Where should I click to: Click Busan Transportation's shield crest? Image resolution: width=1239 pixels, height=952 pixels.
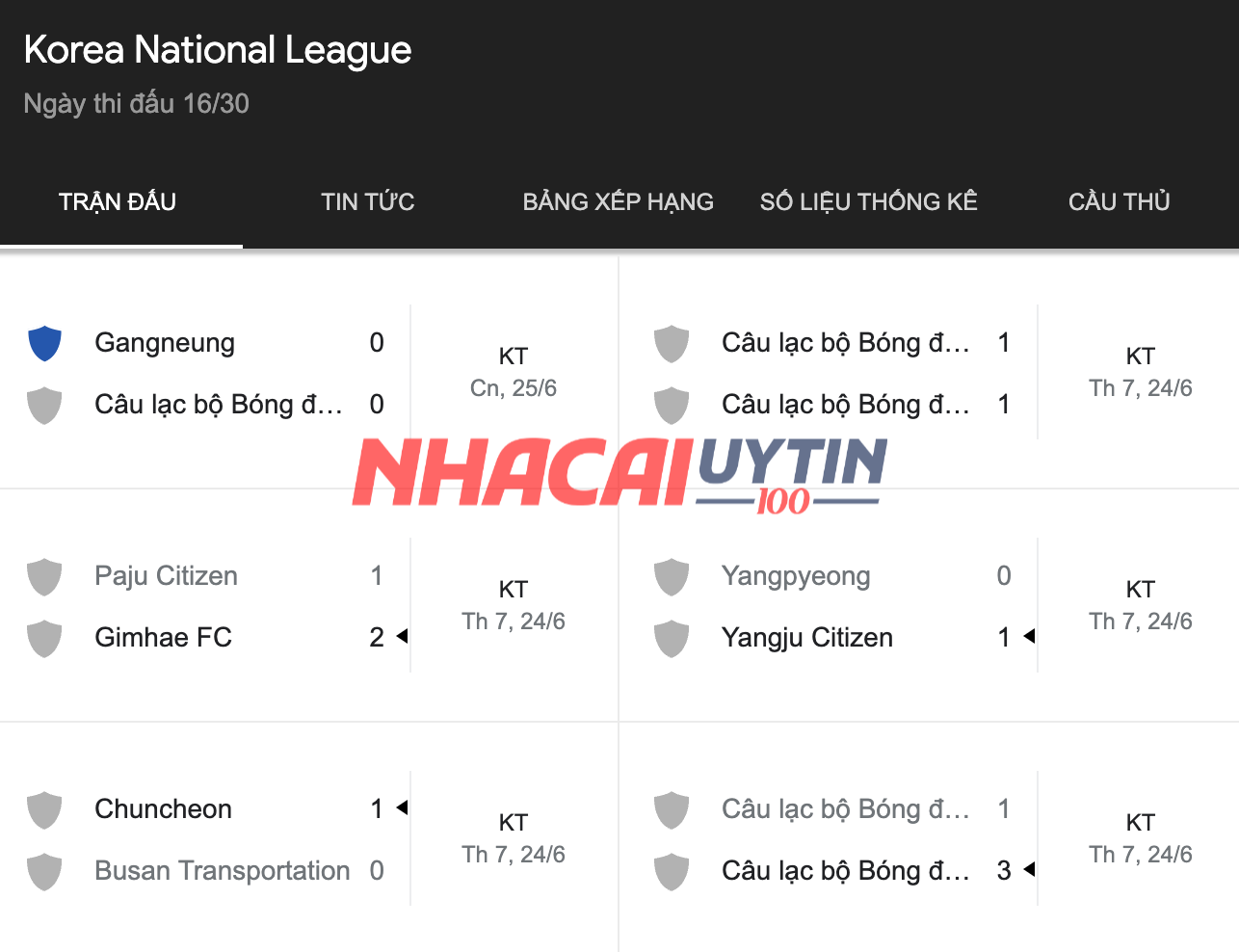[x=44, y=871]
